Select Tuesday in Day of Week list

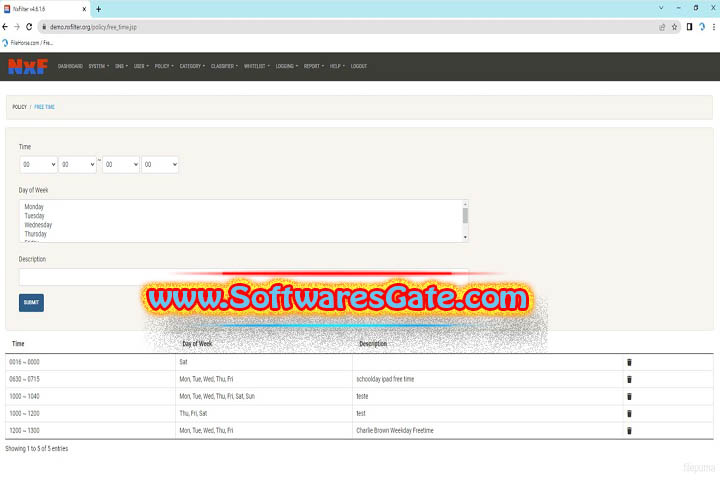tap(34, 216)
